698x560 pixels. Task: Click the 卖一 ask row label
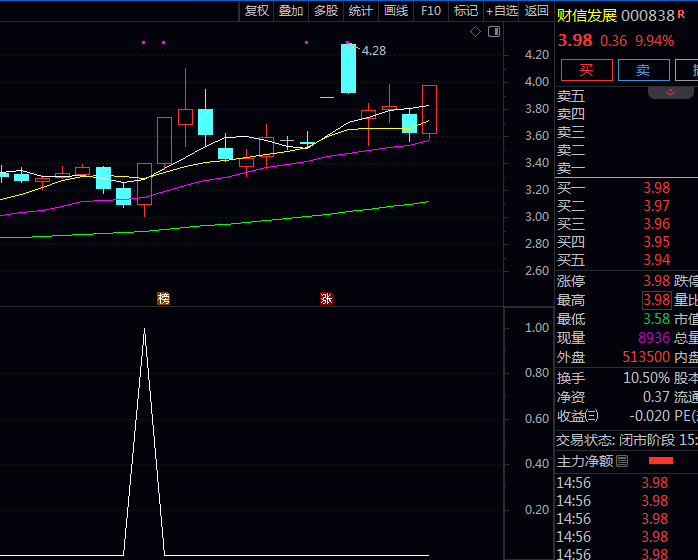coord(571,168)
